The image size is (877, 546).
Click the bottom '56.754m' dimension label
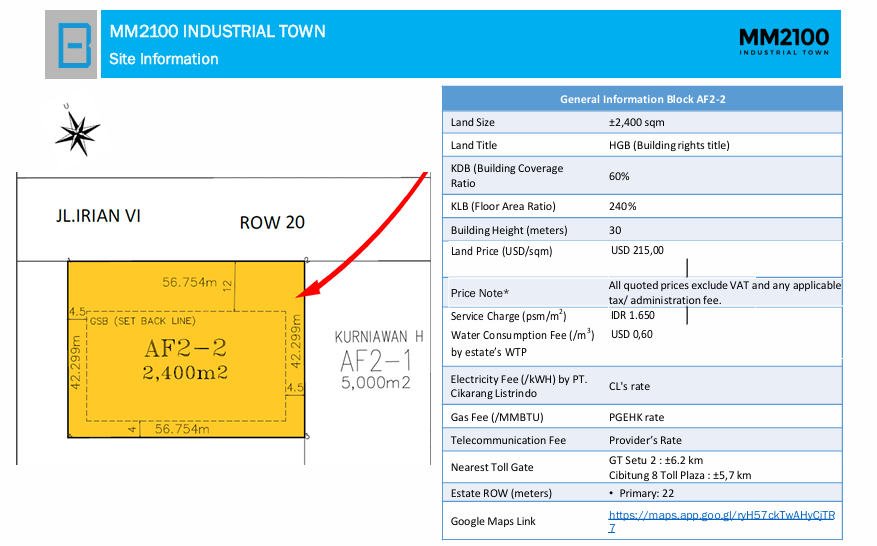182,429
